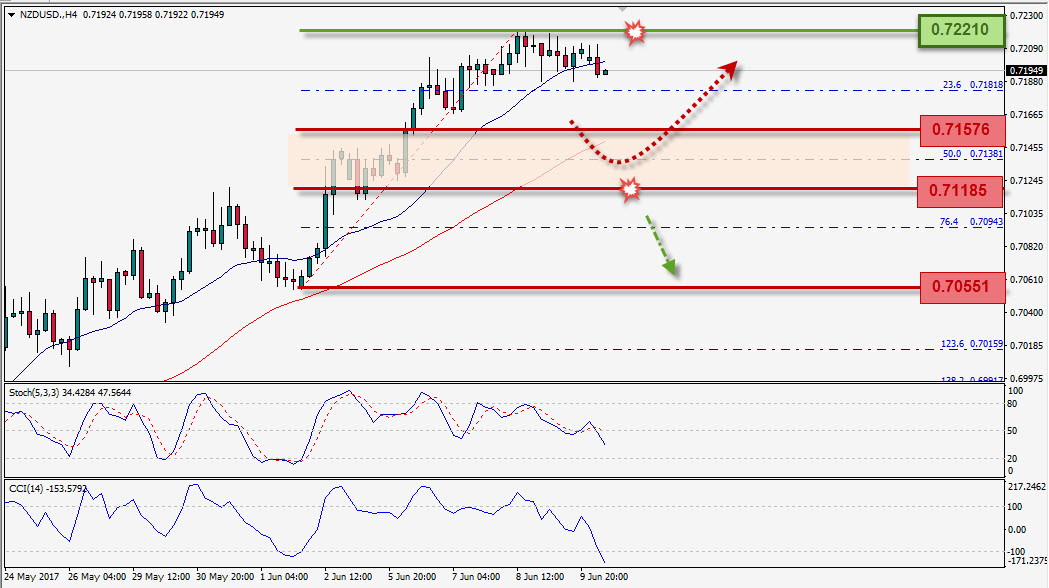Image resolution: width=1049 pixels, height=588 pixels.
Task: Click the chart shift triangle marker on top edge
Action: pyautogui.click(x=623, y=9)
